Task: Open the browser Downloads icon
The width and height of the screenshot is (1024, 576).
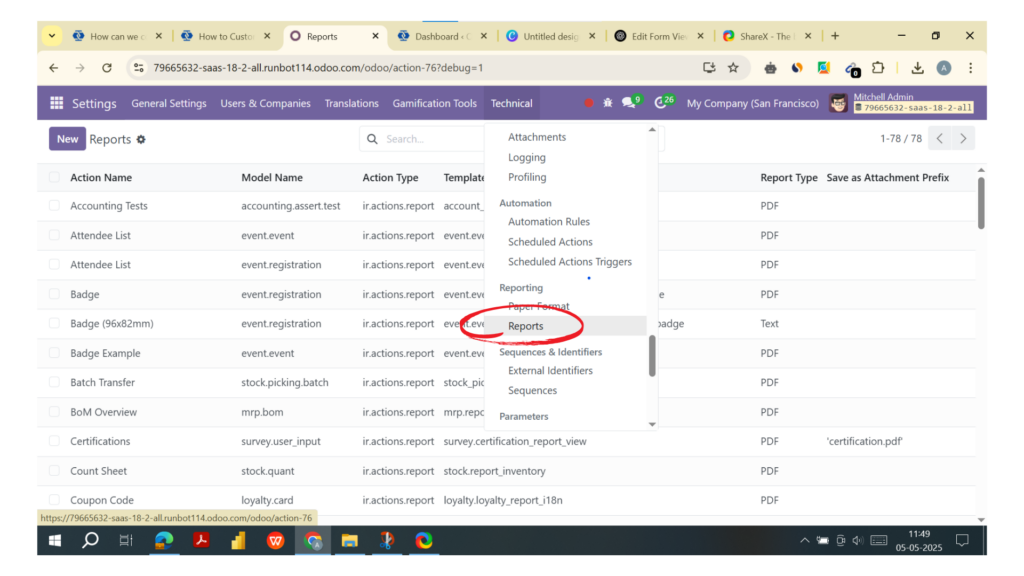Action: click(917, 68)
